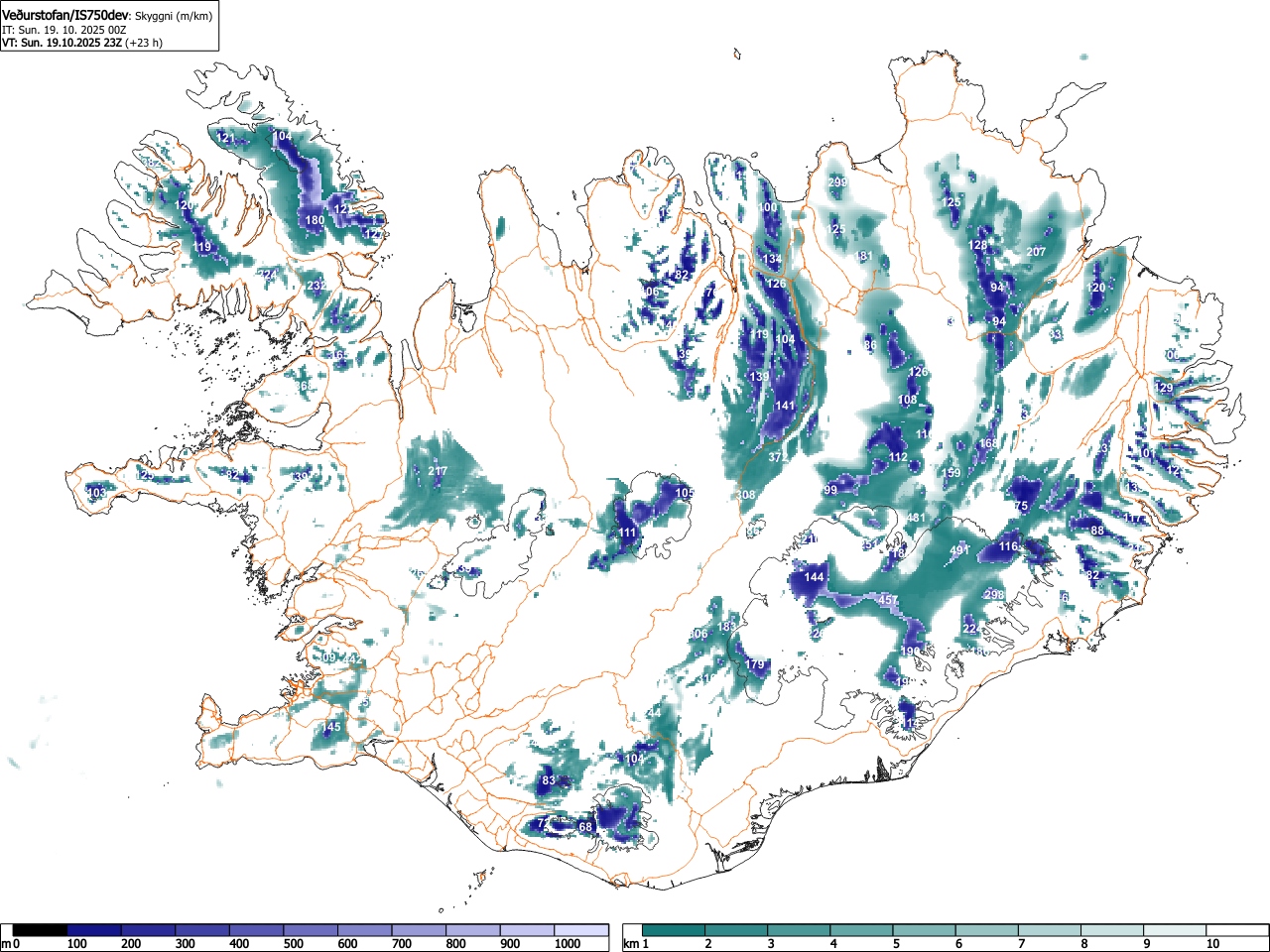The width and height of the screenshot is (1270, 952).
Task: Click the 88 value in east Iceland
Action: pos(1097,531)
